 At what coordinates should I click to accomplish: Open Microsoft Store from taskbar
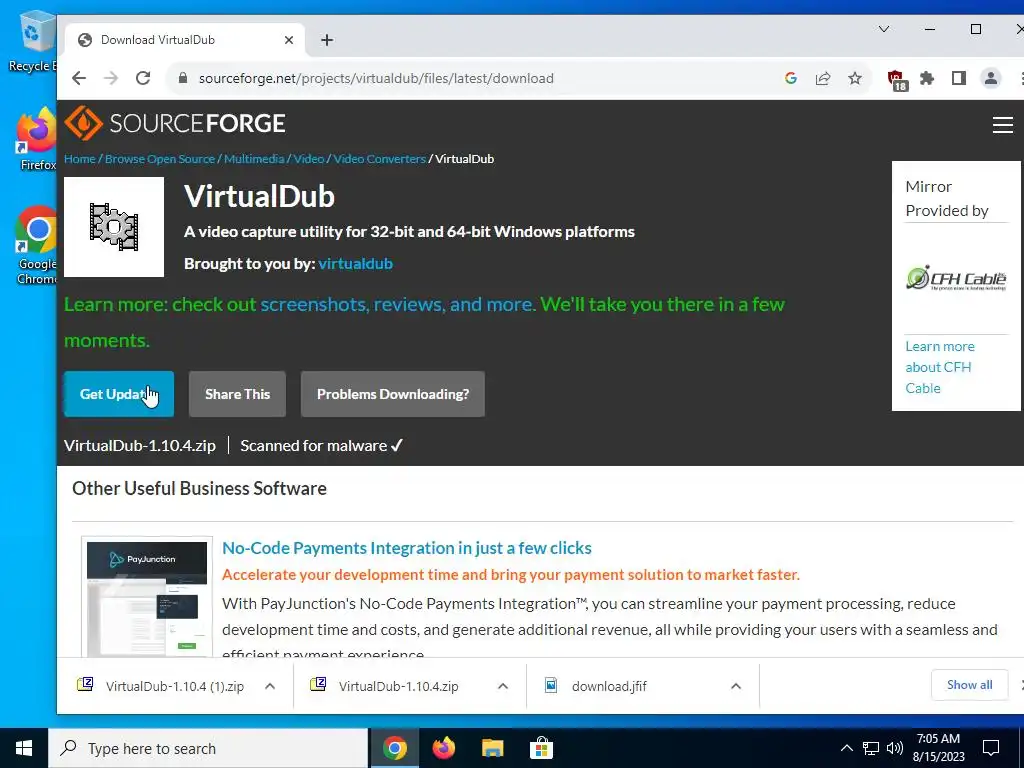[541, 748]
